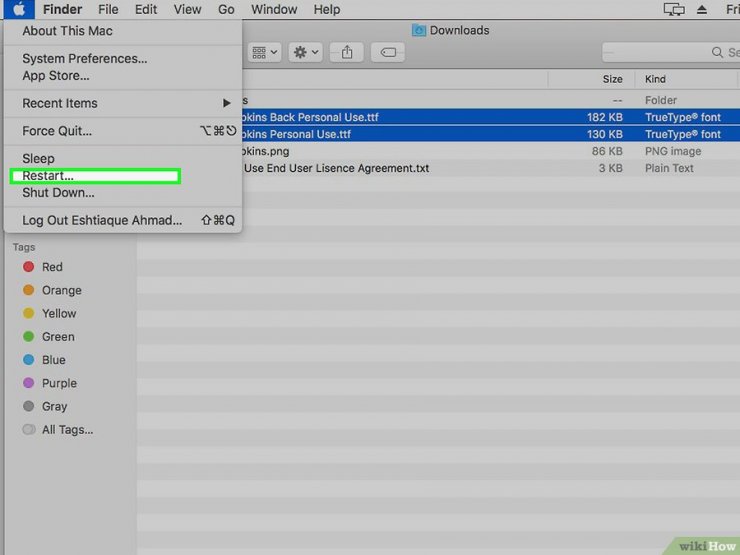740x555 pixels.
Task: Sort by the Size column header
Action: (612, 79)
